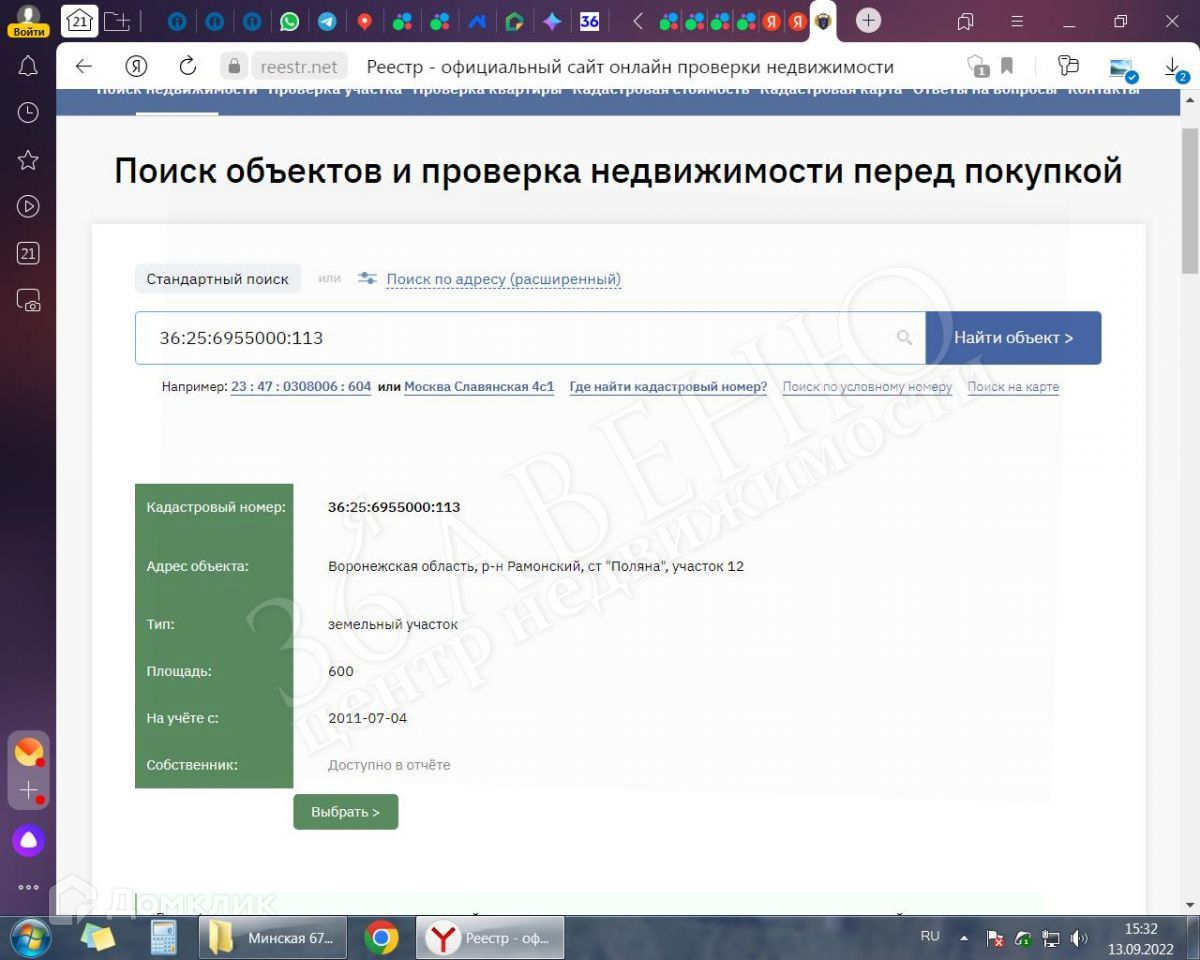The height and width of the screenshot is (960, 1200).
Task: Click the 'Войти' profile avatar
Action: [x=28, y=20]
